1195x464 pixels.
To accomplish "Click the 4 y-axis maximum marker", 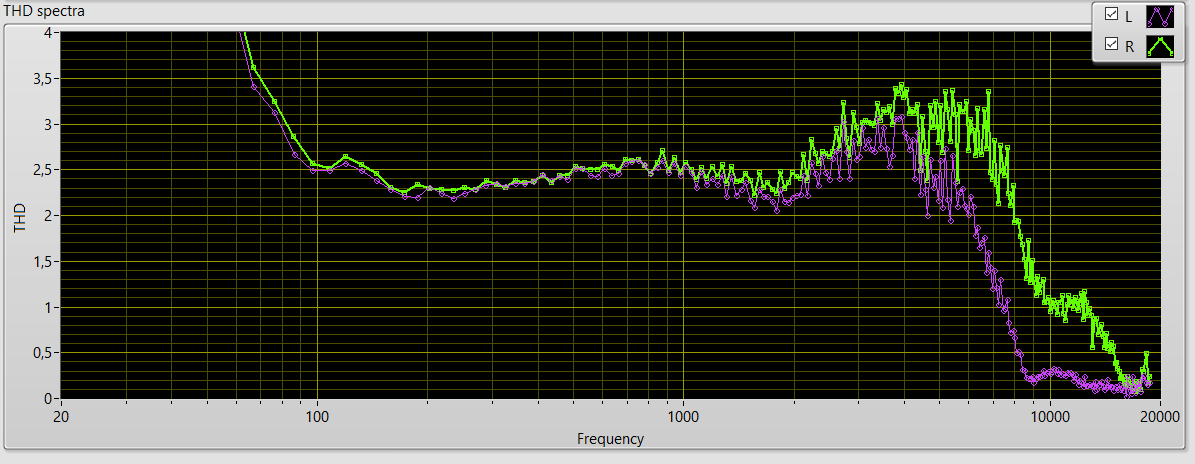I will click(x=47, y=33).
